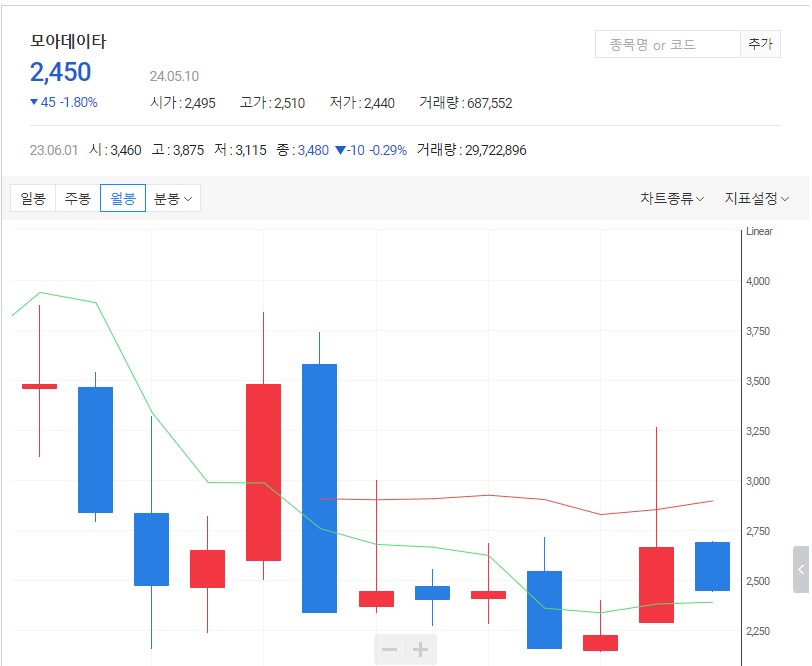This screenshot has height=666, width=812.
Task: Switch to 주봉 weekly candle view
Action: (x=77, y=198)
